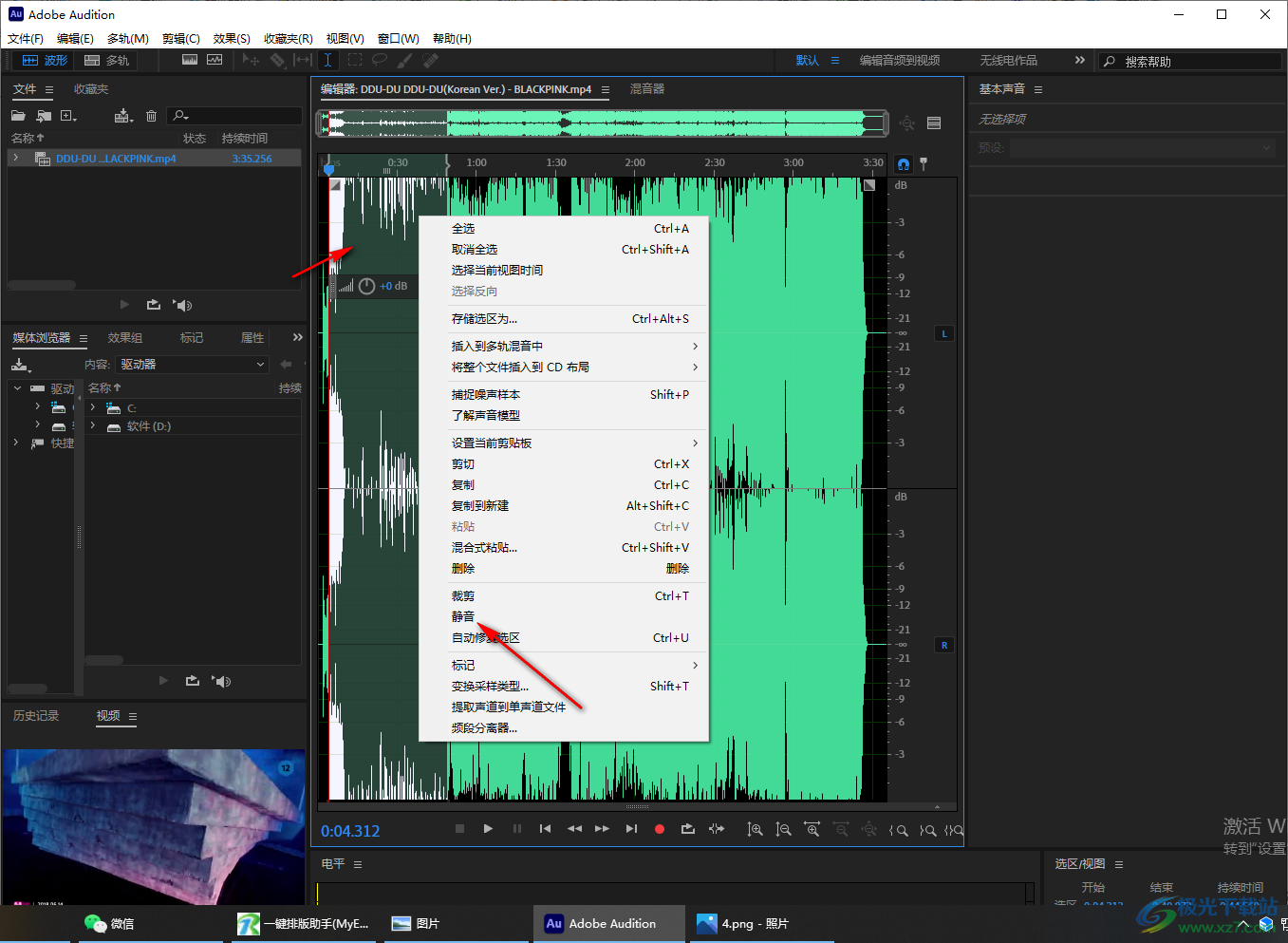Expand the C: drive tree item

click(x=93, y=407)
